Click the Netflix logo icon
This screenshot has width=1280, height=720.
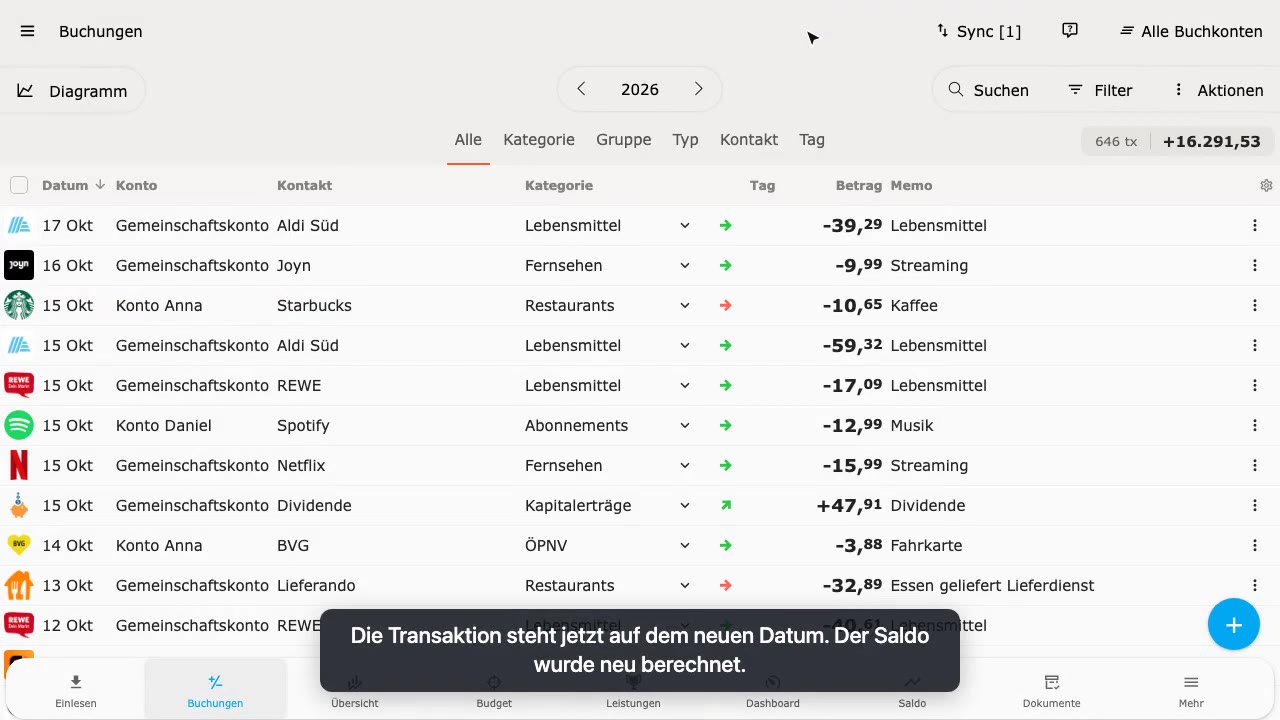[19, 465]
